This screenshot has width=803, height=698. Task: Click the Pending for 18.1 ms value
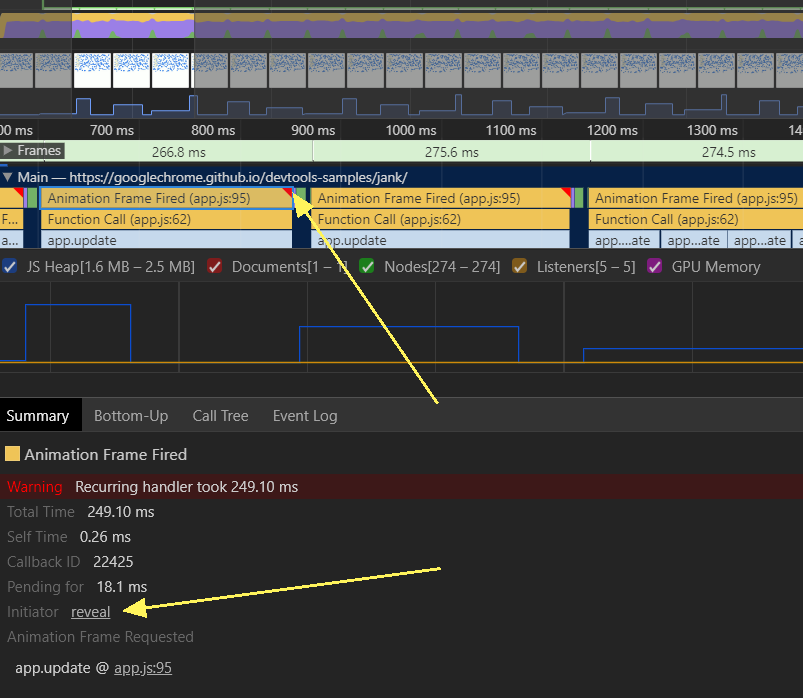click(x=122, y=587)
